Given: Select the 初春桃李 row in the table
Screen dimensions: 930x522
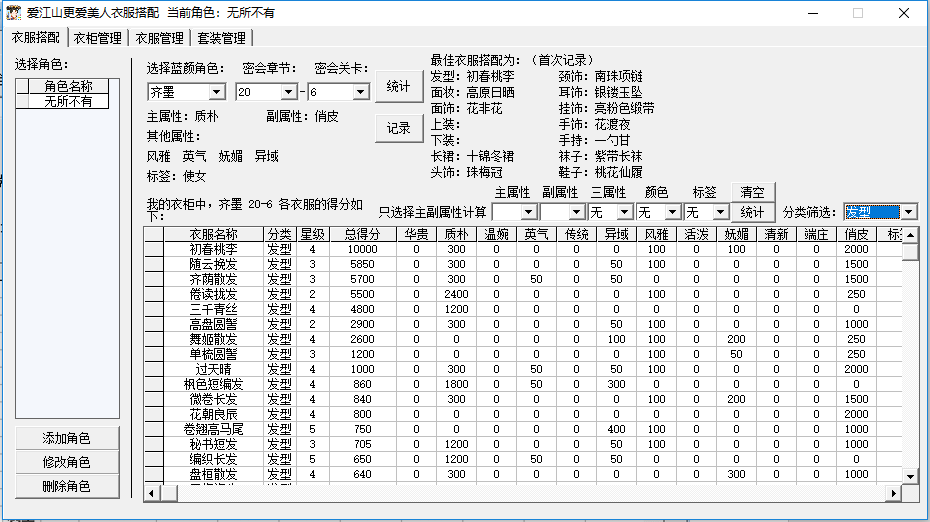Looking at the screenshot, I should click(x=523, y=249).
